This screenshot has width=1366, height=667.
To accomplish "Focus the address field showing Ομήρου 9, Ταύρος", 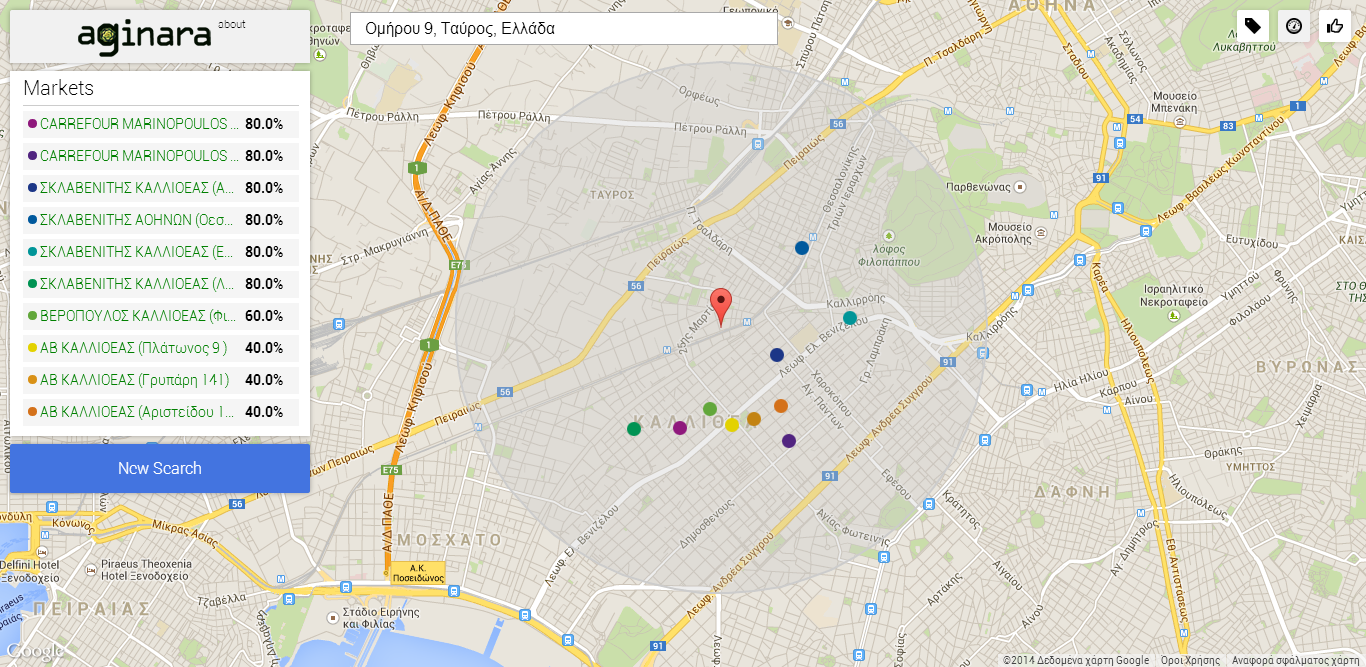I will pyautogui.click(x=564, y=29).
